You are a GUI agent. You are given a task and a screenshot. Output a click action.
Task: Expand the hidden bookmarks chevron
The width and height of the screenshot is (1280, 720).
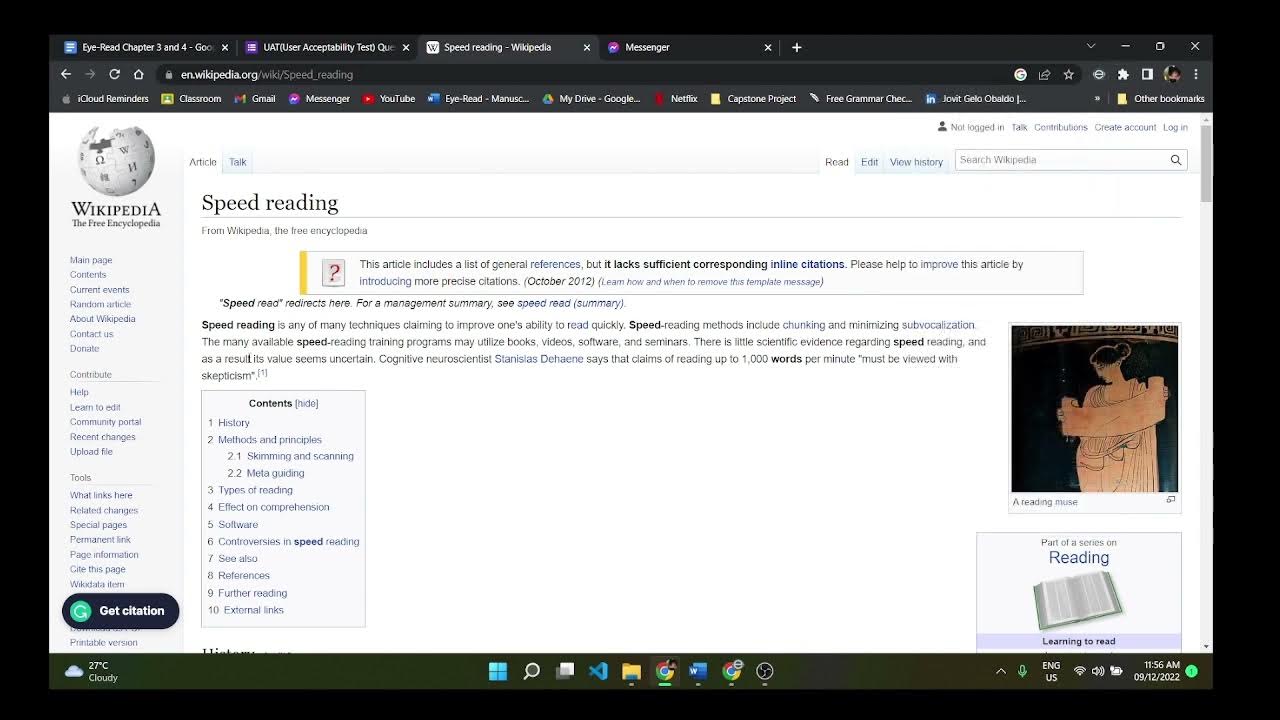pos(1097,99)
